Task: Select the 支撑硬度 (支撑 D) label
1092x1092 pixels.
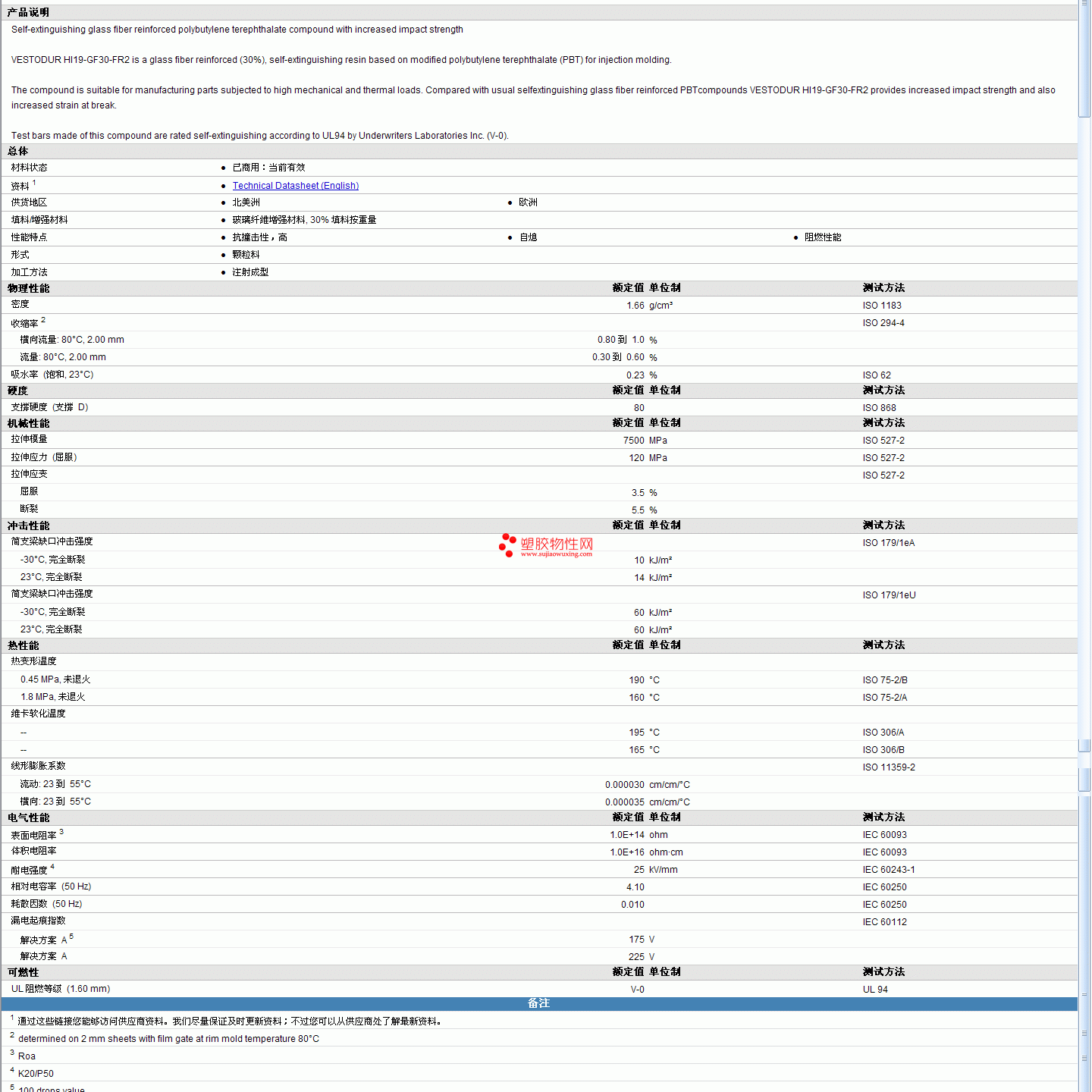Action: (x=49, y=407)
